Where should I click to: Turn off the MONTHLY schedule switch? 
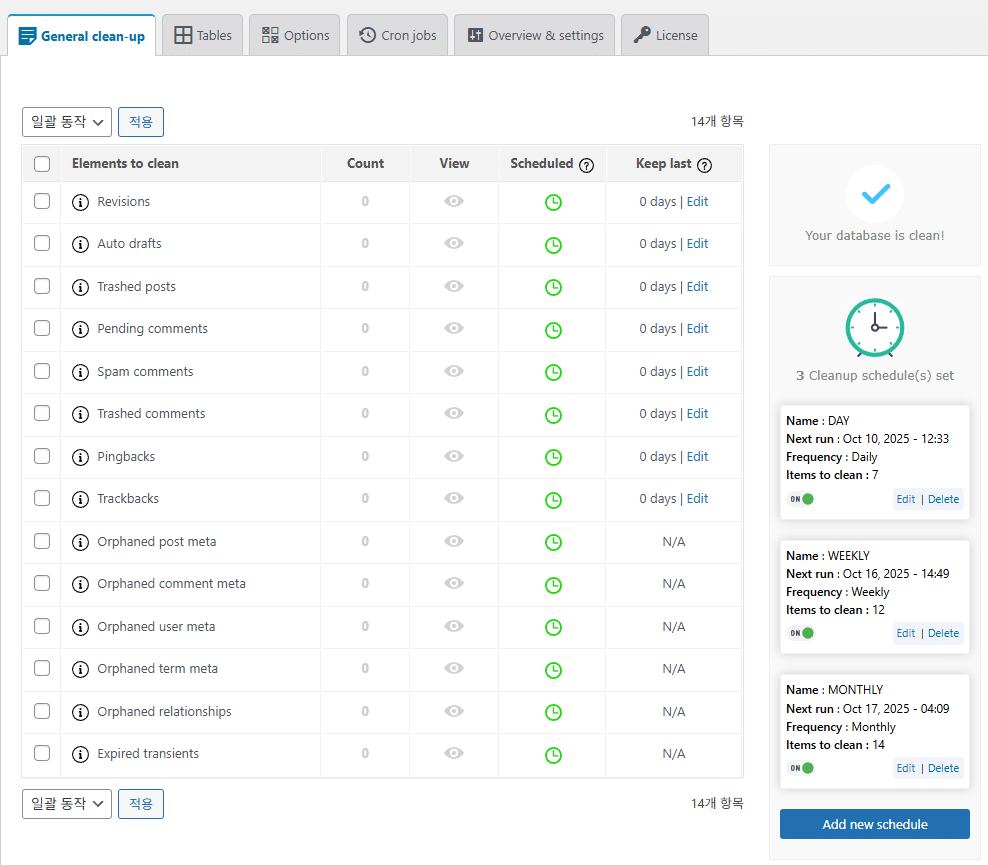801,768
